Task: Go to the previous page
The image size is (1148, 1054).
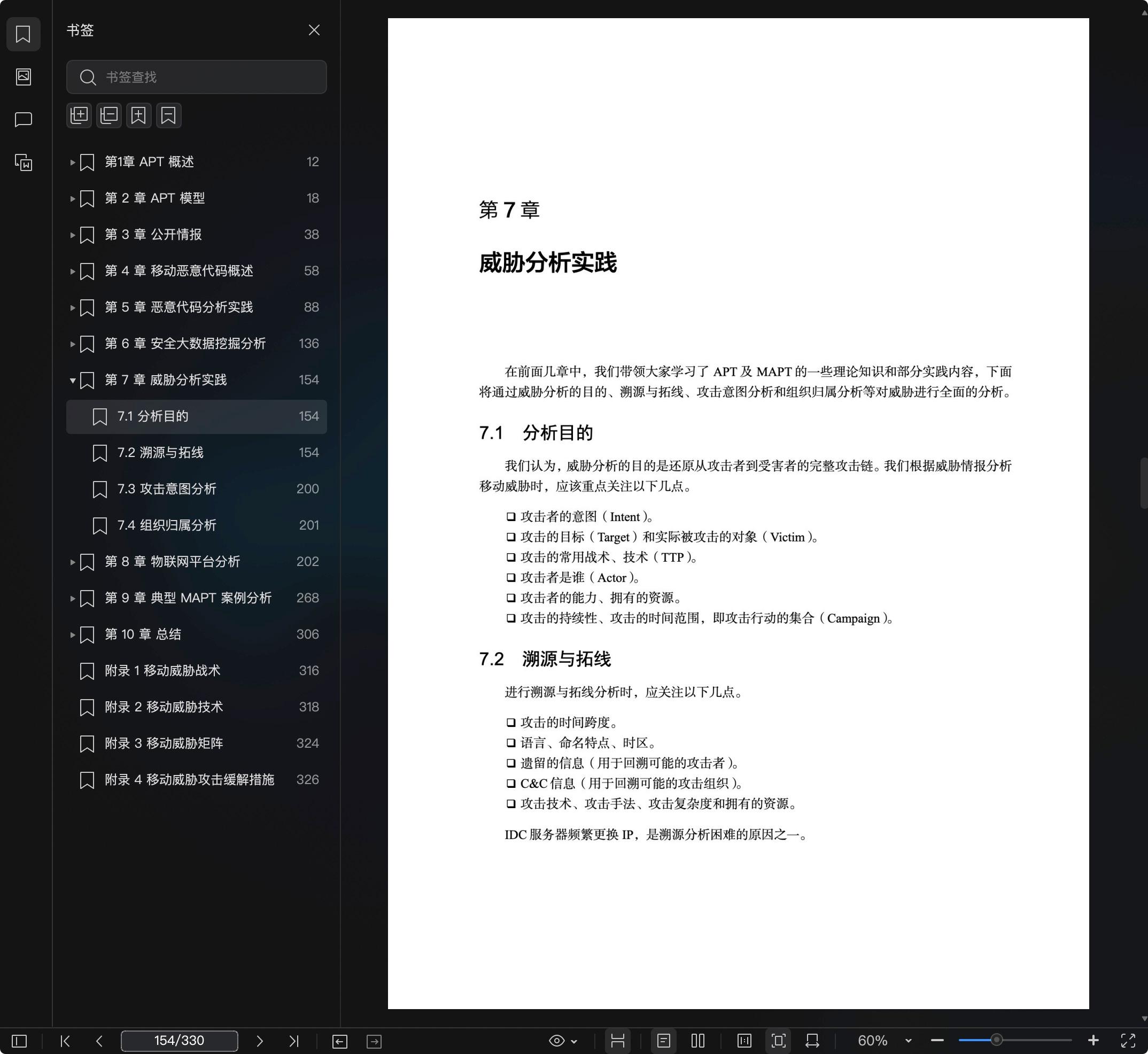Action: (99, 1041)
